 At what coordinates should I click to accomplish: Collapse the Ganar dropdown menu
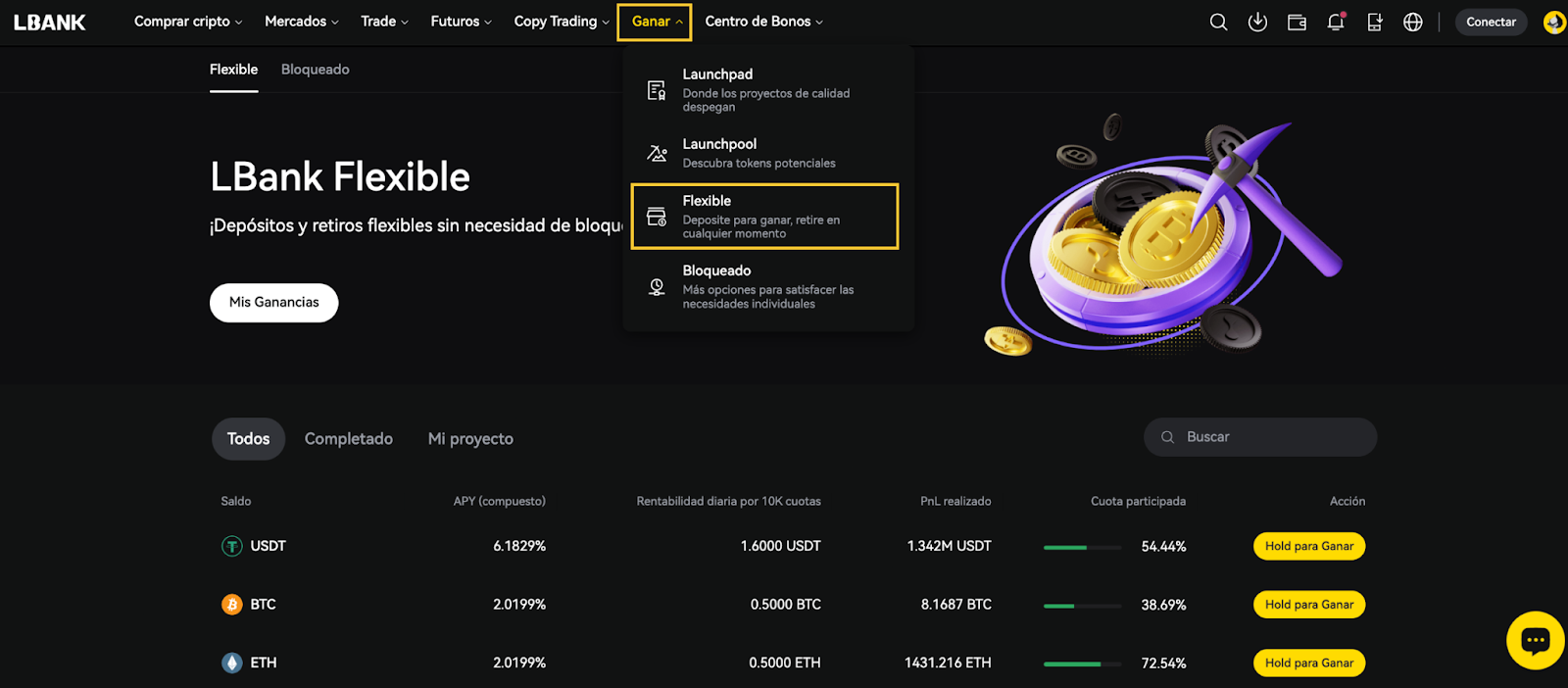(655, 22)
